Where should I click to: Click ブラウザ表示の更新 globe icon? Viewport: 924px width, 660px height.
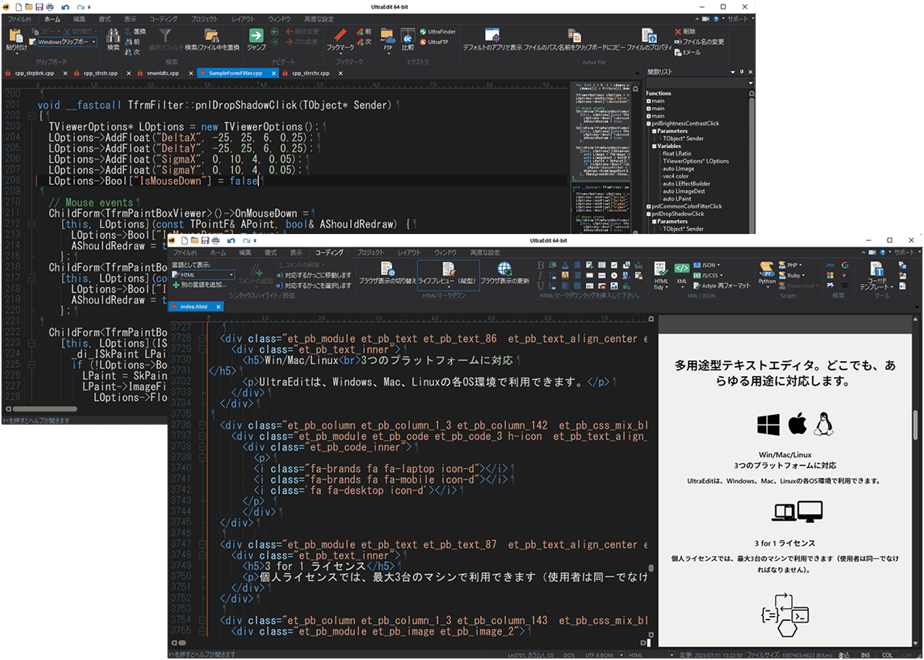point(504,270)
